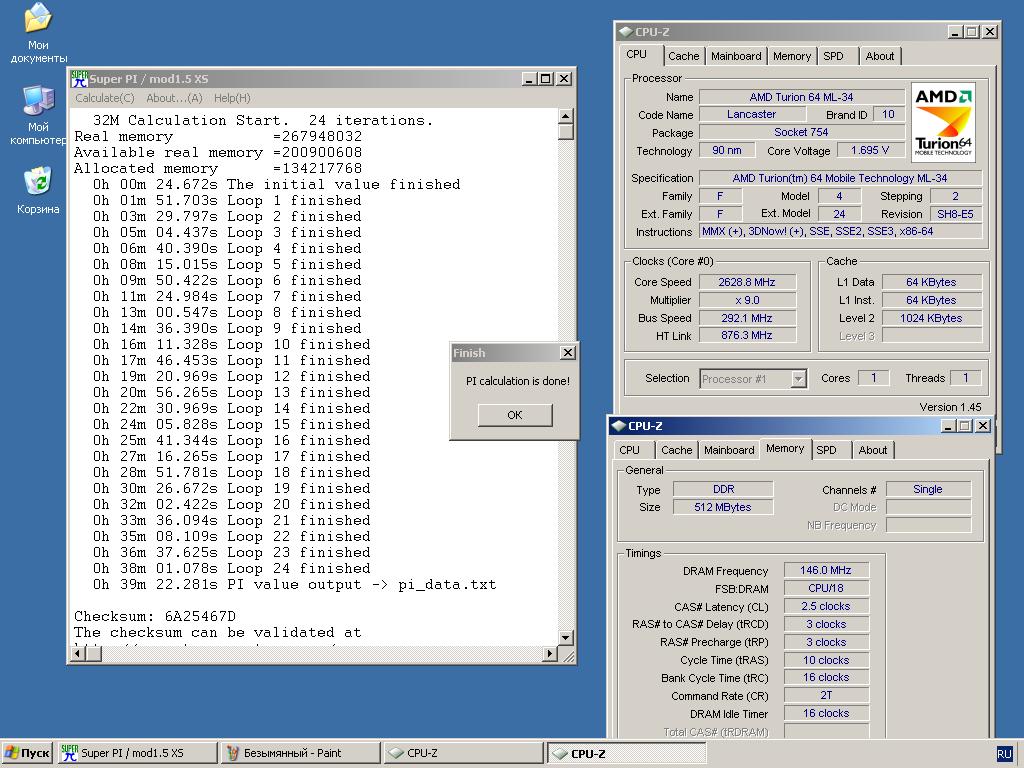Image resolution: width=1024 pixels, height=768 pixels.
Task: Select Mainboard tab in lower CPU-Z window
Action: point(729,450)
